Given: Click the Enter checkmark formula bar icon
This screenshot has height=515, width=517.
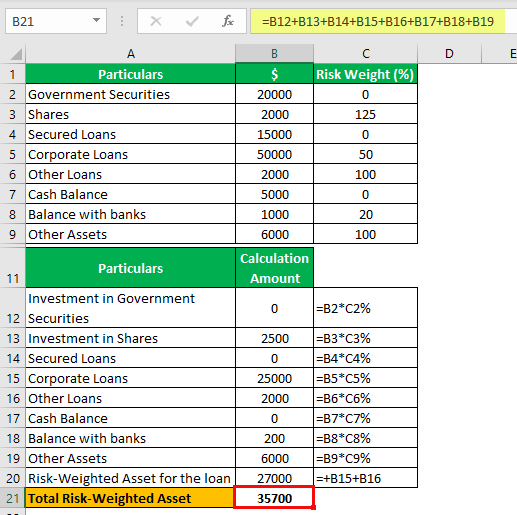Looking at the screenshot, I should coord(192,22).
